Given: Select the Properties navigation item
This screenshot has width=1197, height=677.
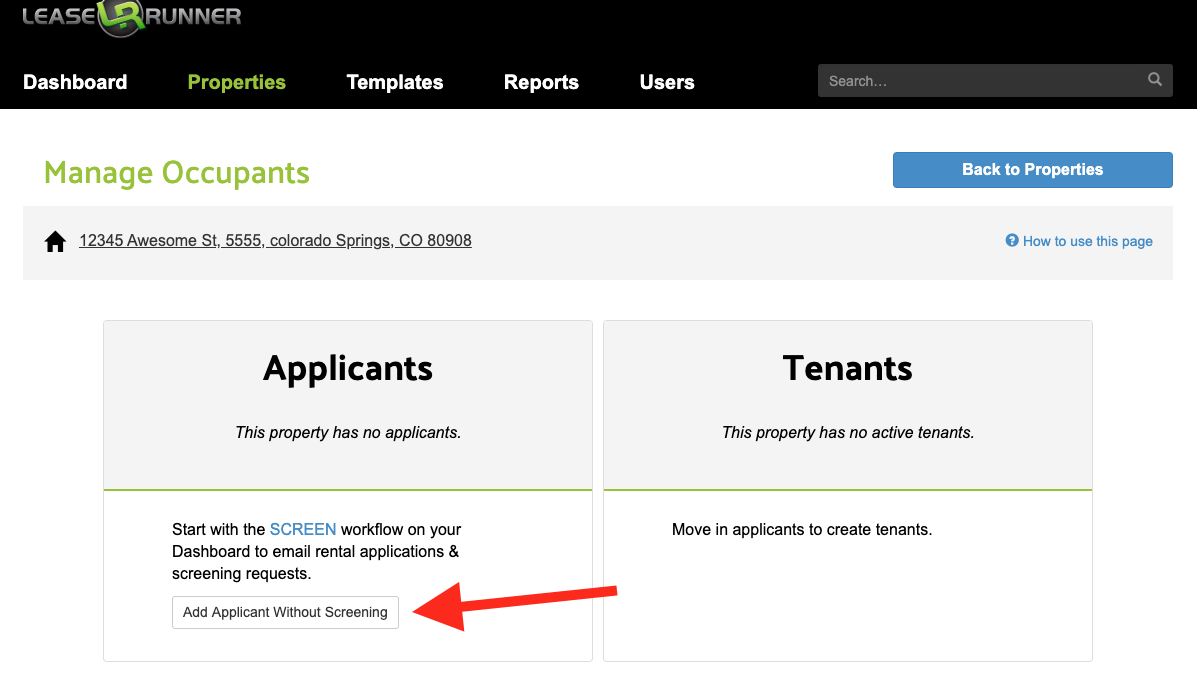Looking at the screenshot, I should (x=237, y=82).
